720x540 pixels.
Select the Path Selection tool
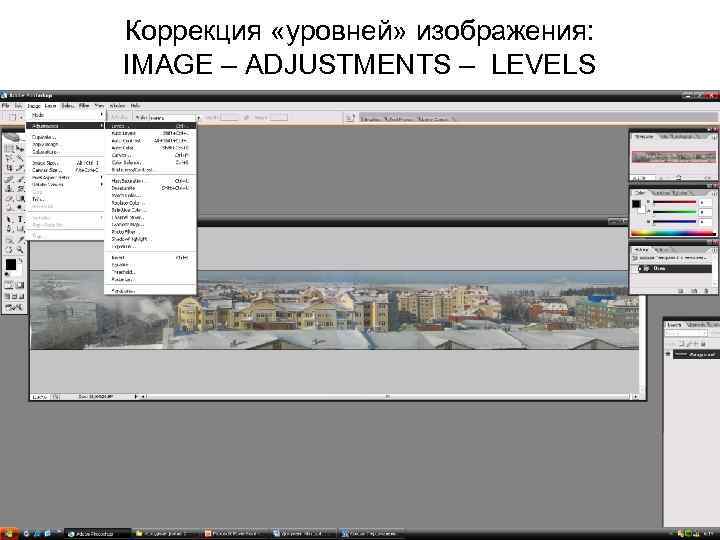tap(9, 219)
